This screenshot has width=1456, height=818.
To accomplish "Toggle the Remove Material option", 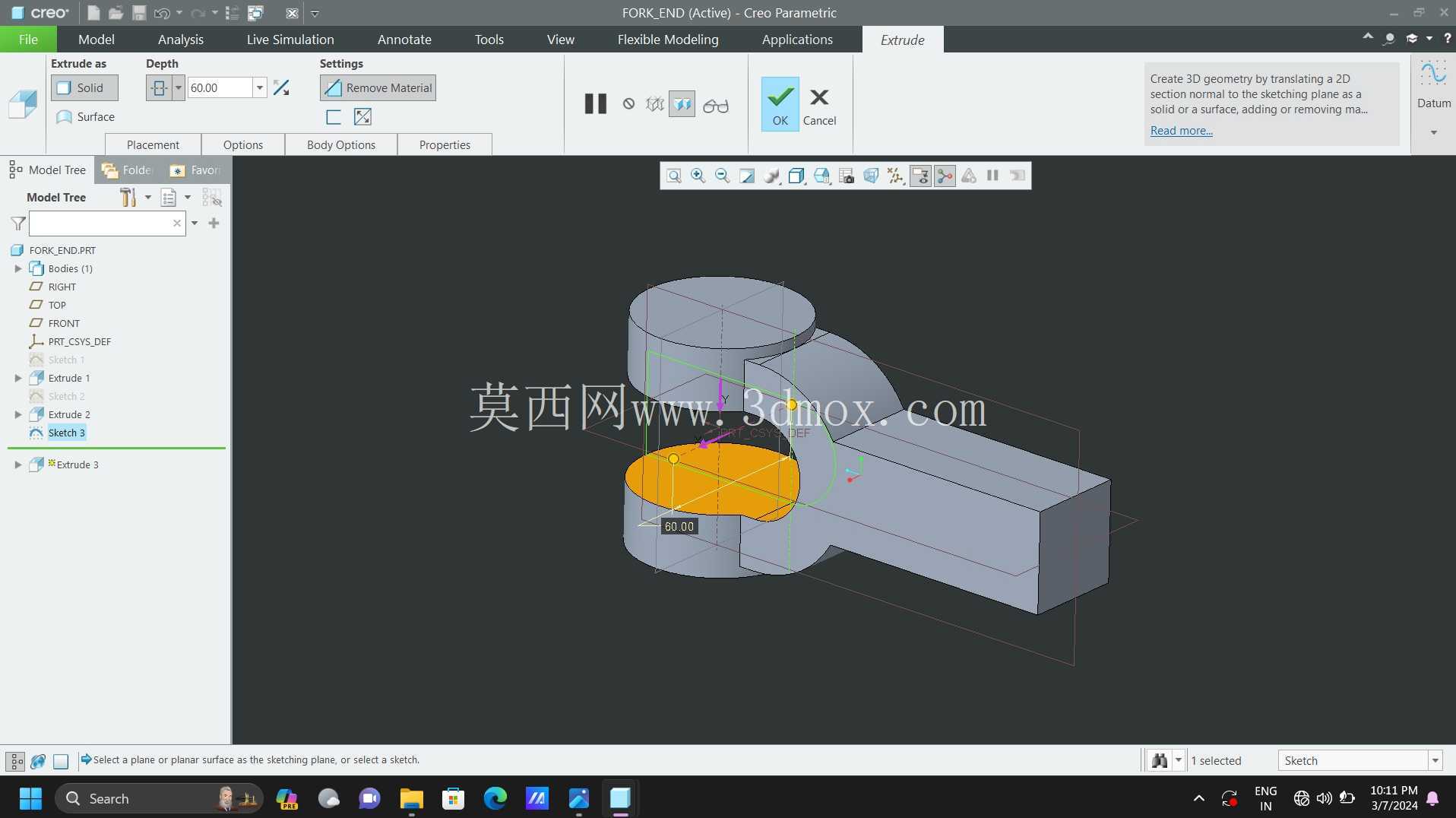I will [x=378, y=88].
